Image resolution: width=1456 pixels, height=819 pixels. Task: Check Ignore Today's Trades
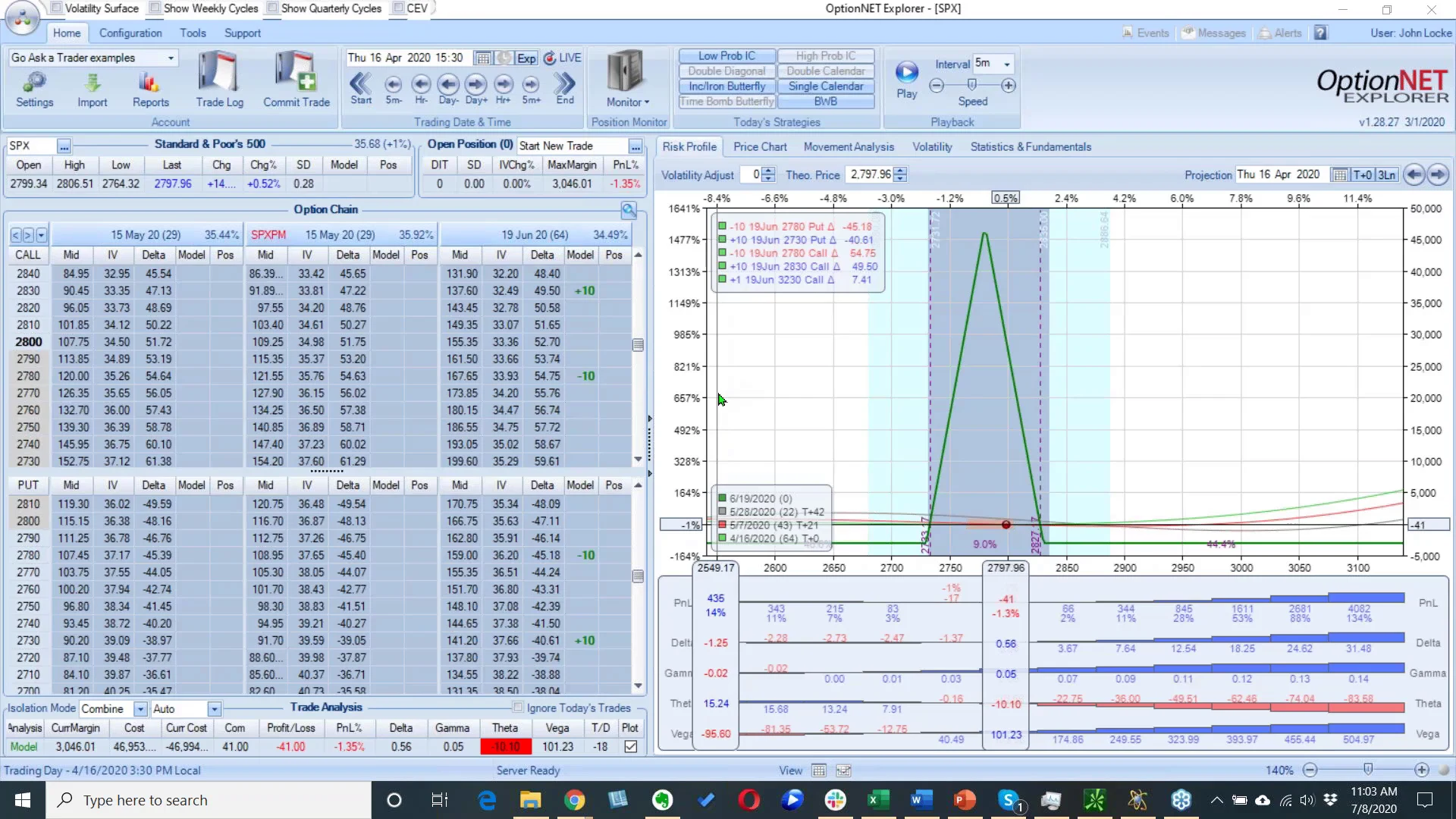tap(518, 708)
